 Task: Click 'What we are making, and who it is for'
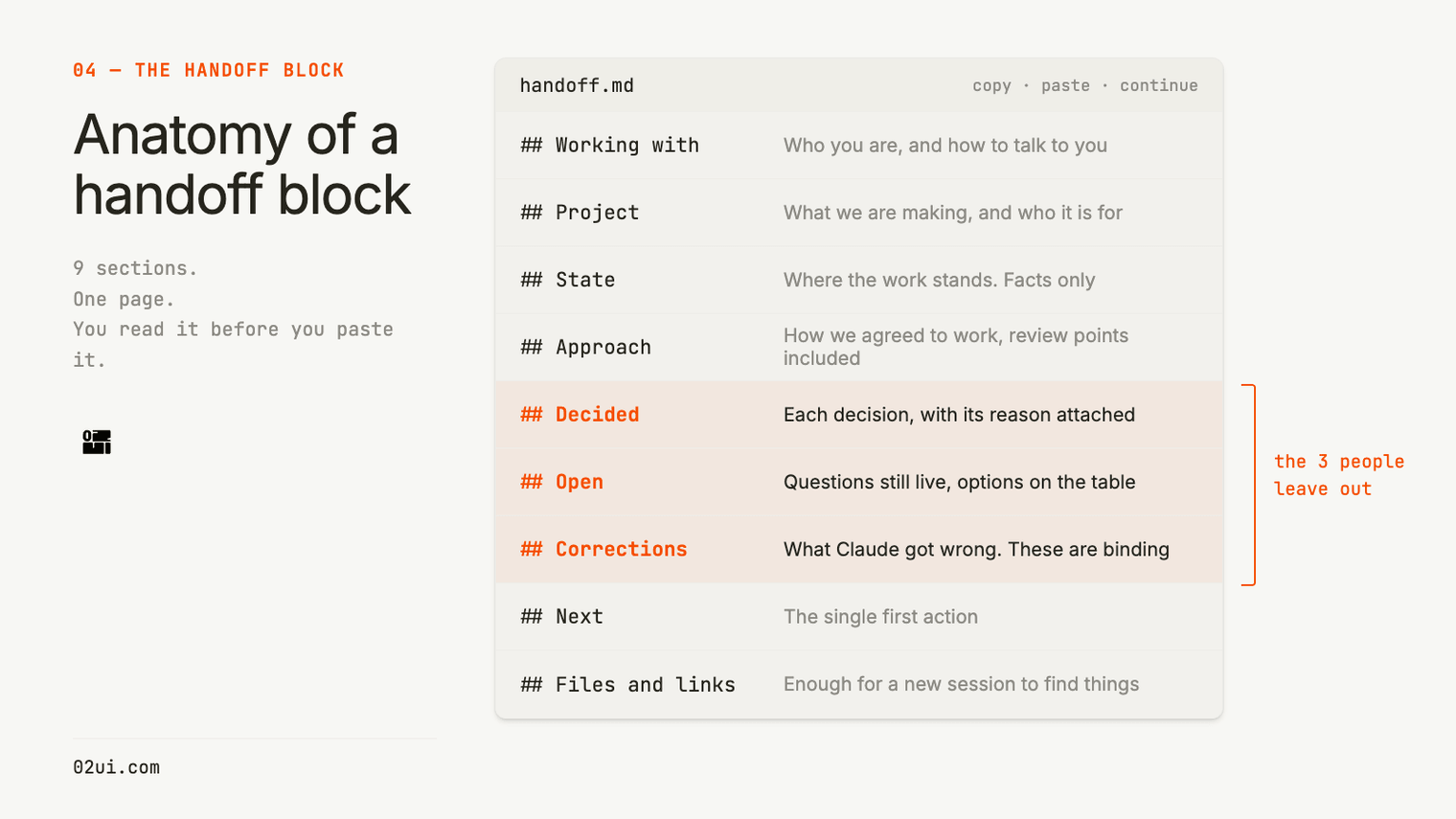click(953, 213)
